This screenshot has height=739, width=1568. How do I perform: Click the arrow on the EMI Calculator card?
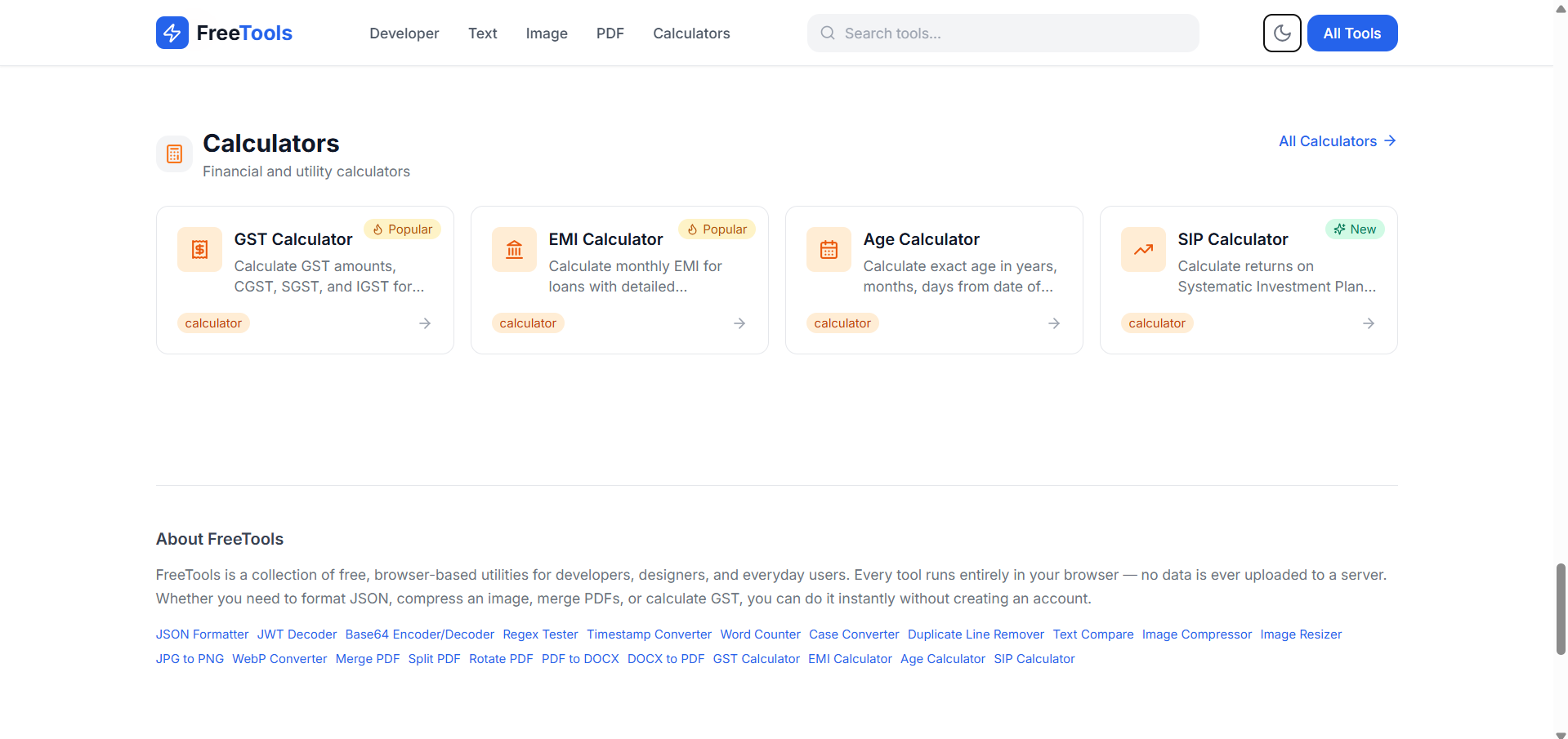739,323
